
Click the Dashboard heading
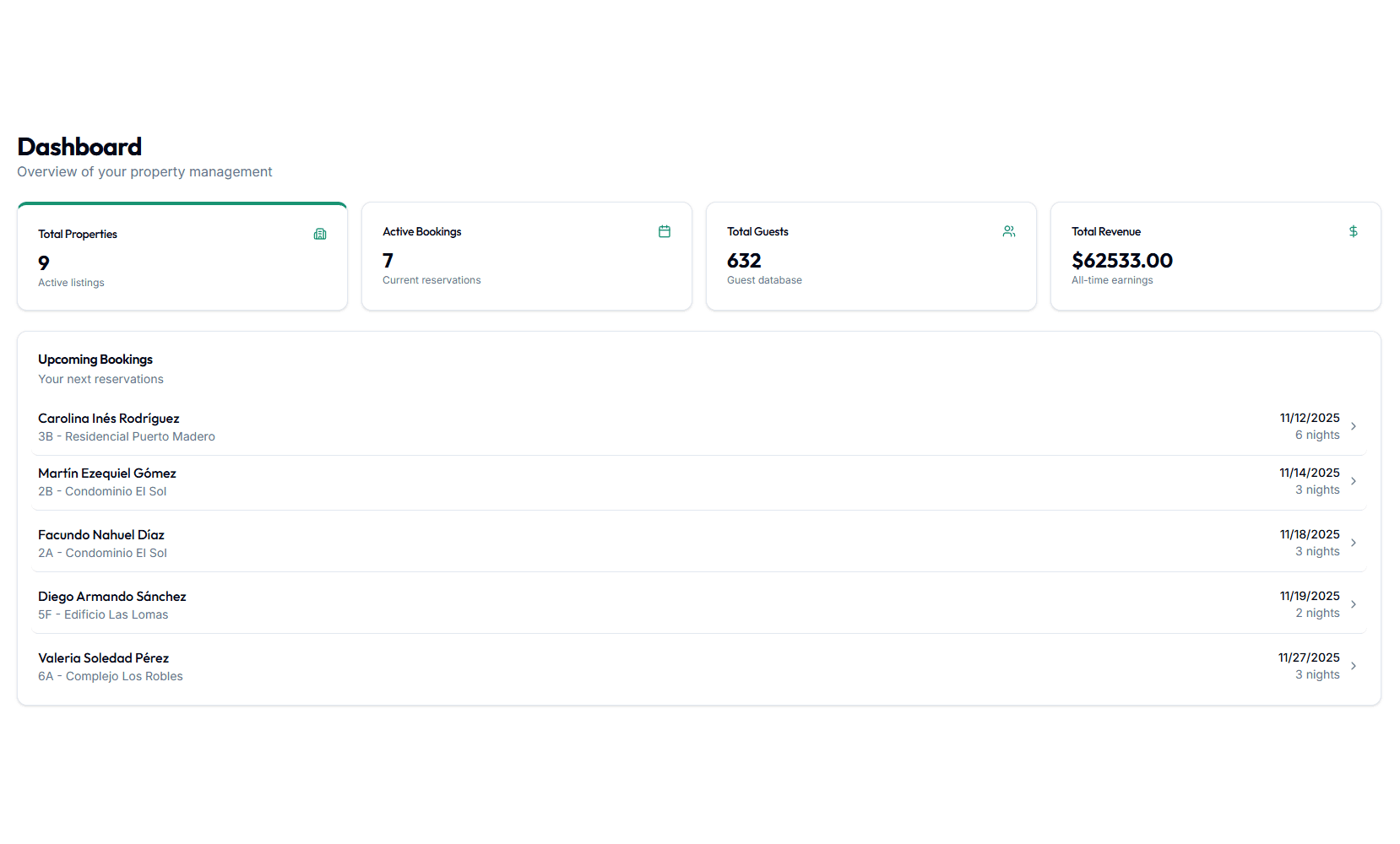(x=79, y=146)
